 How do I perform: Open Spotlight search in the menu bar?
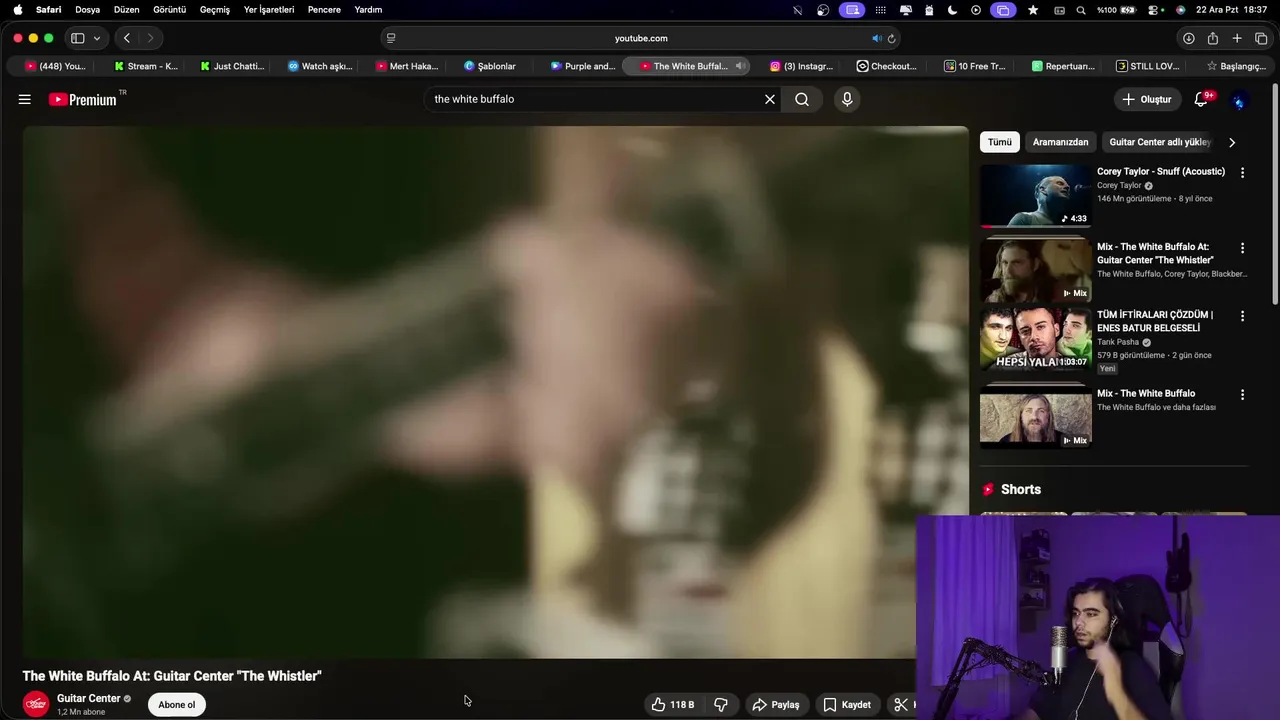(1081, 10)
